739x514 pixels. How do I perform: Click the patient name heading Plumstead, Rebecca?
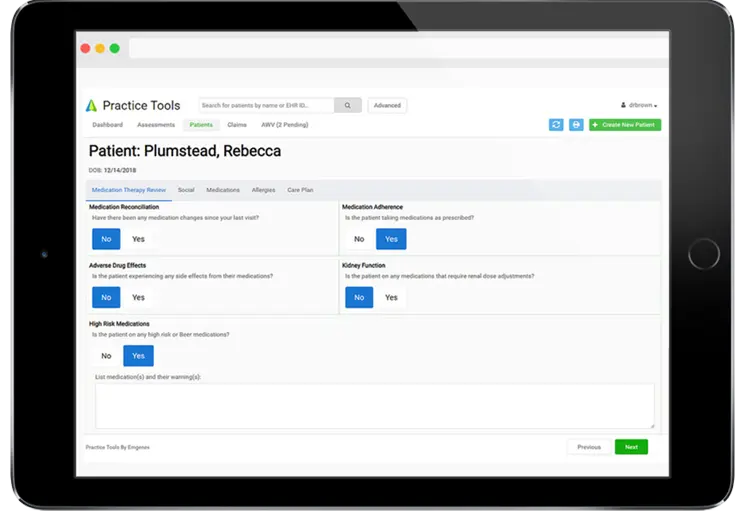tap(212, 151)
